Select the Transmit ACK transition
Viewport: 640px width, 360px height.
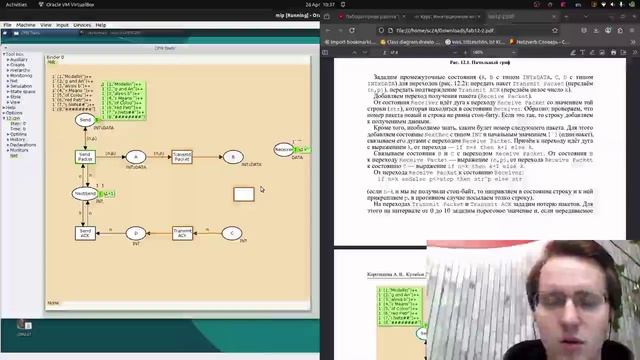tap(182, 233)
